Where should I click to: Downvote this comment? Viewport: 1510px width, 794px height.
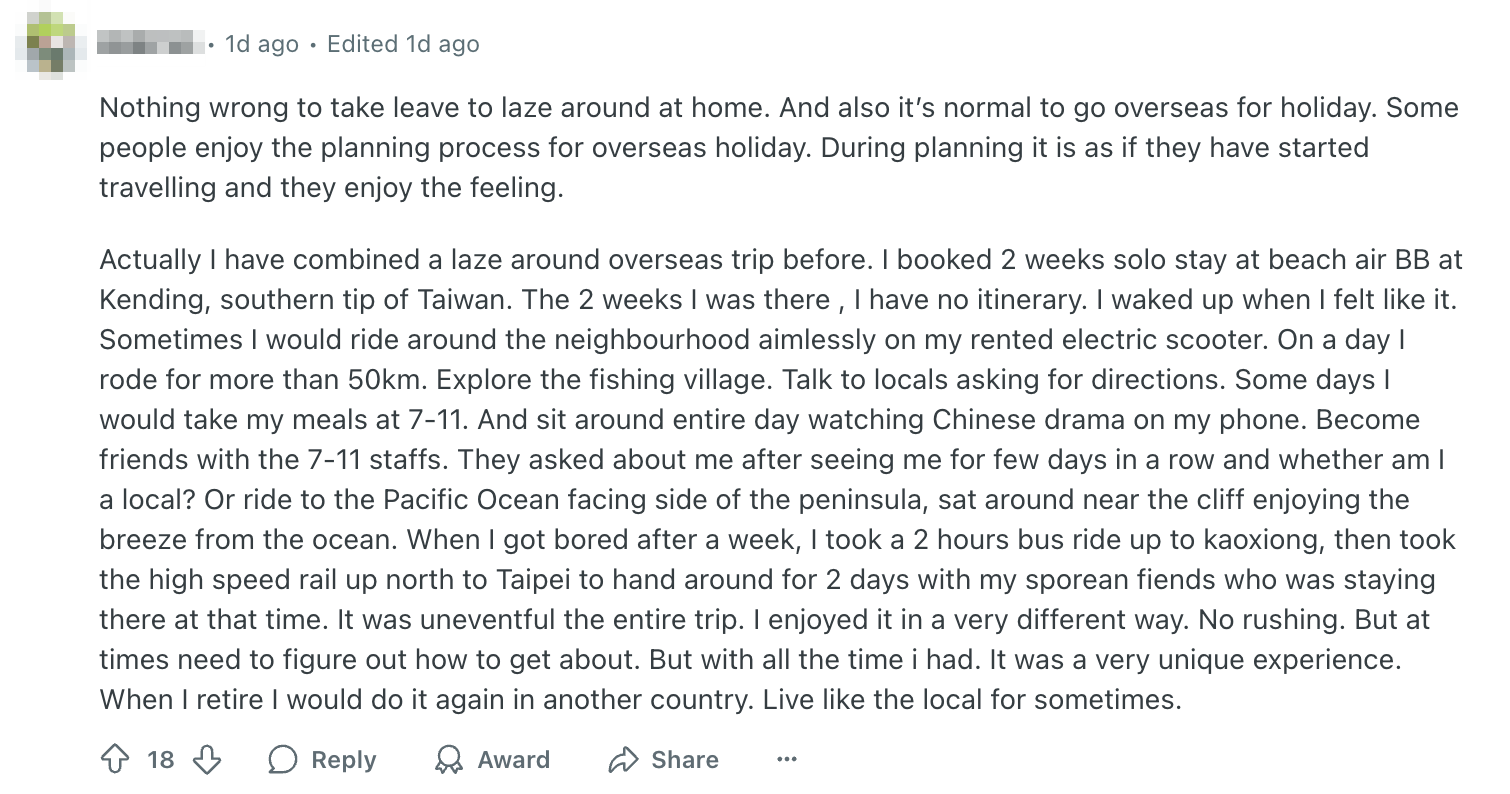(206, 760)
